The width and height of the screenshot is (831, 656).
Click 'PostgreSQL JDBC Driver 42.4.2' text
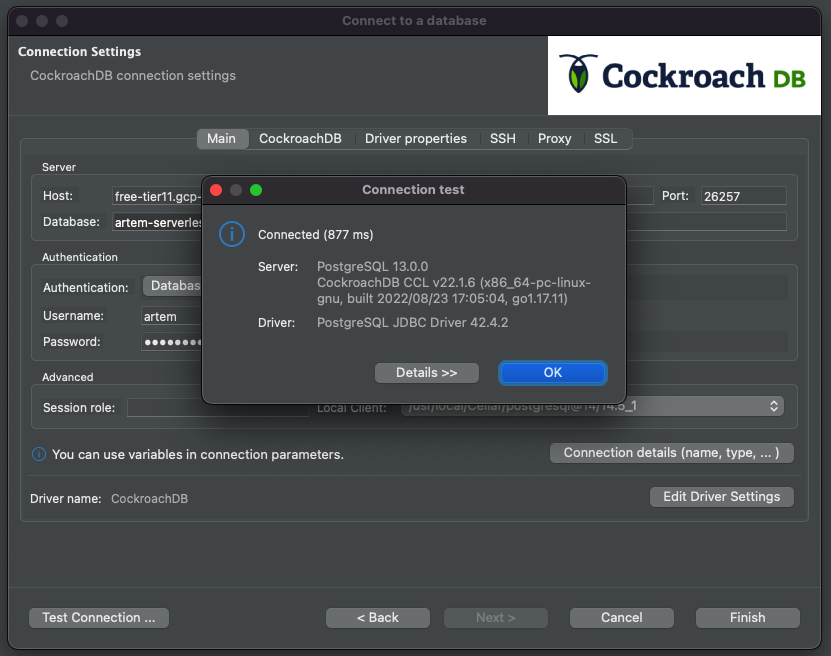(412, 323)
